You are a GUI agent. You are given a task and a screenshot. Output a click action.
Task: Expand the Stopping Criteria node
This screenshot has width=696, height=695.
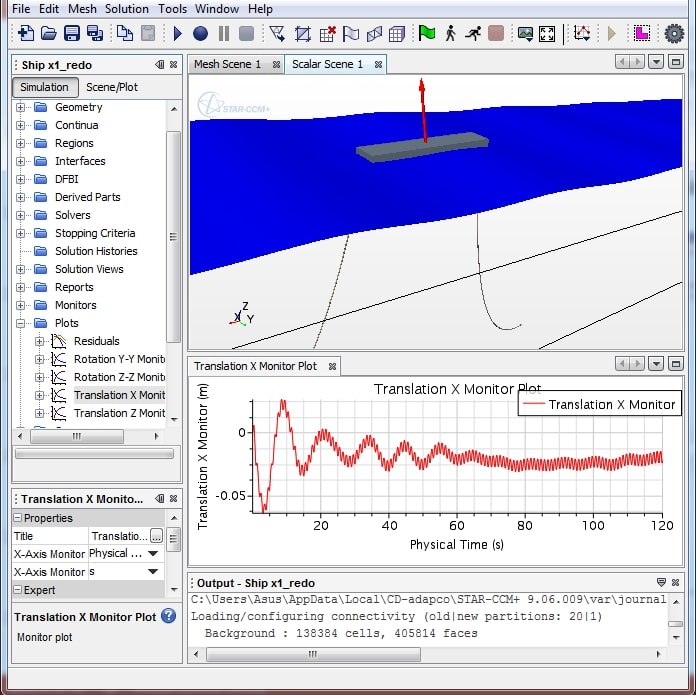20,233
